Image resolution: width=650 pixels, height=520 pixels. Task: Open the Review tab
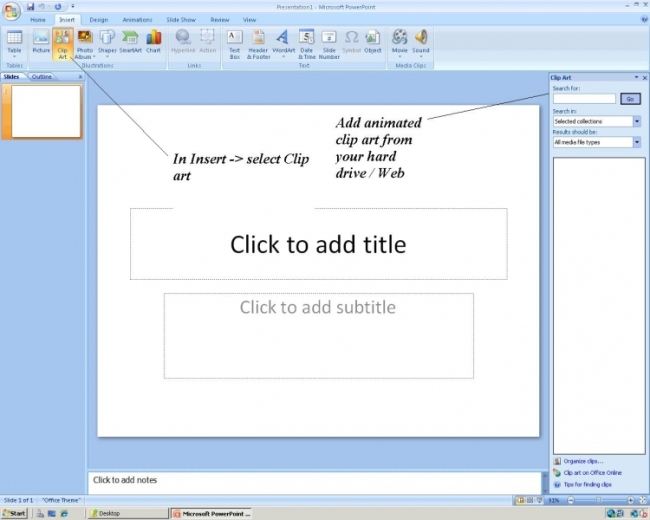[x=220, y=19]
